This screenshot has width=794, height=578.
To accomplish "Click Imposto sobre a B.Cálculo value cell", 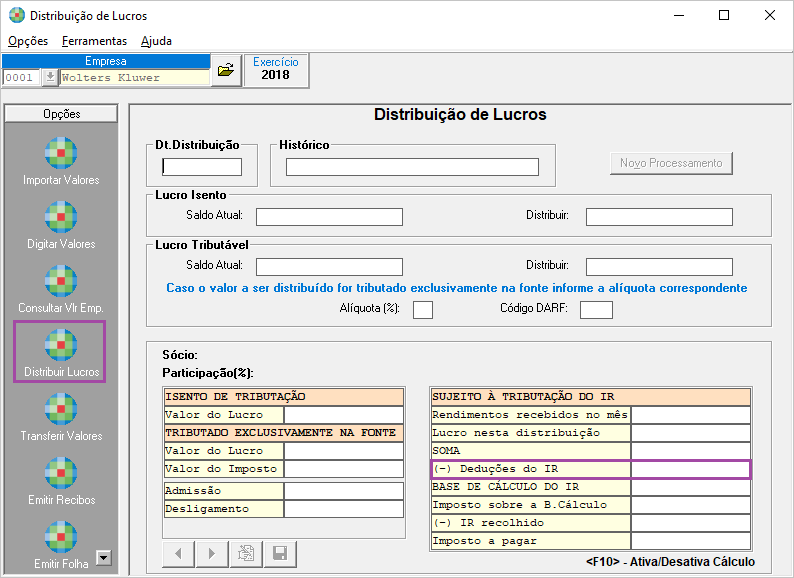I will point(691,505).
